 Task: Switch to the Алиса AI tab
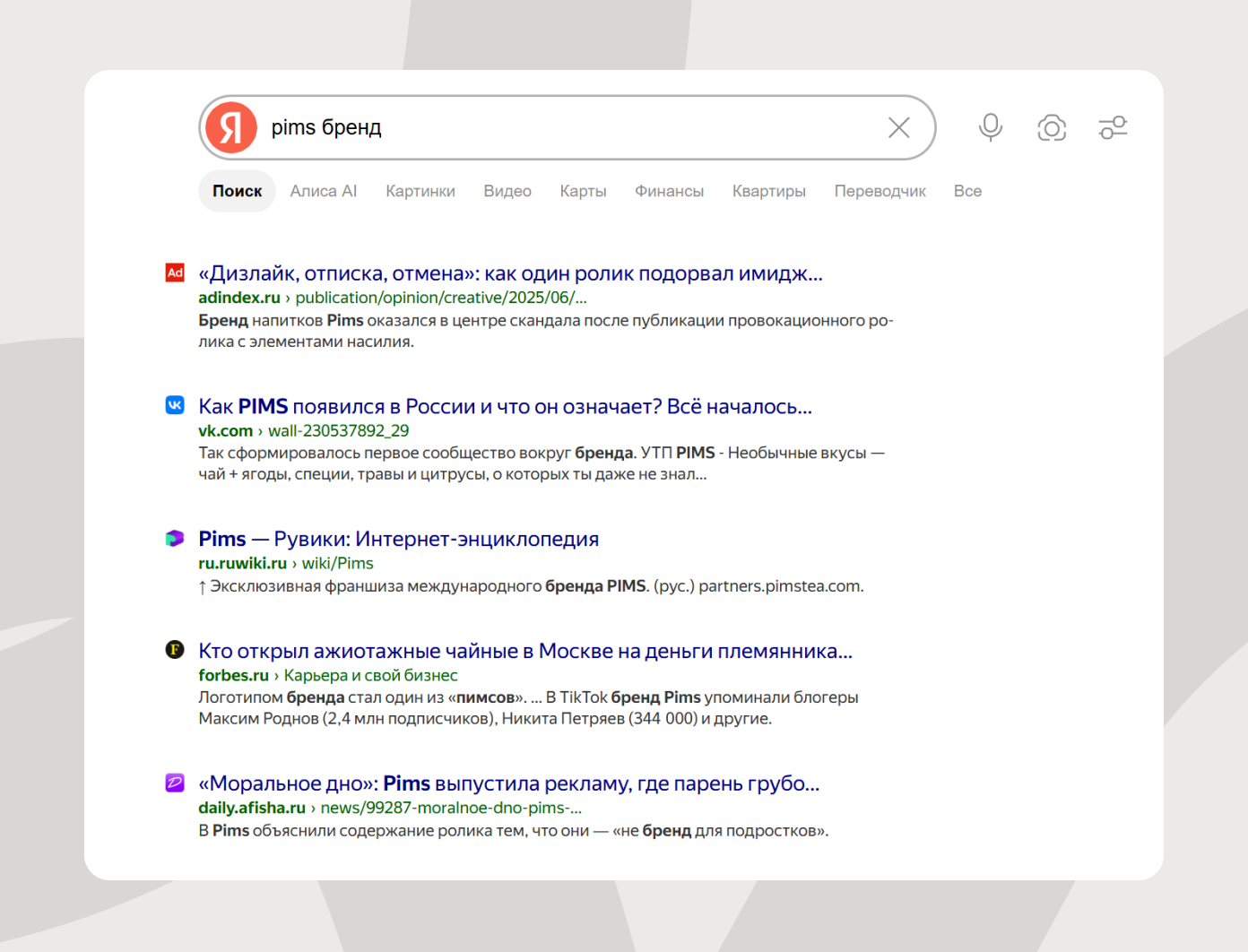pos(324,191)
